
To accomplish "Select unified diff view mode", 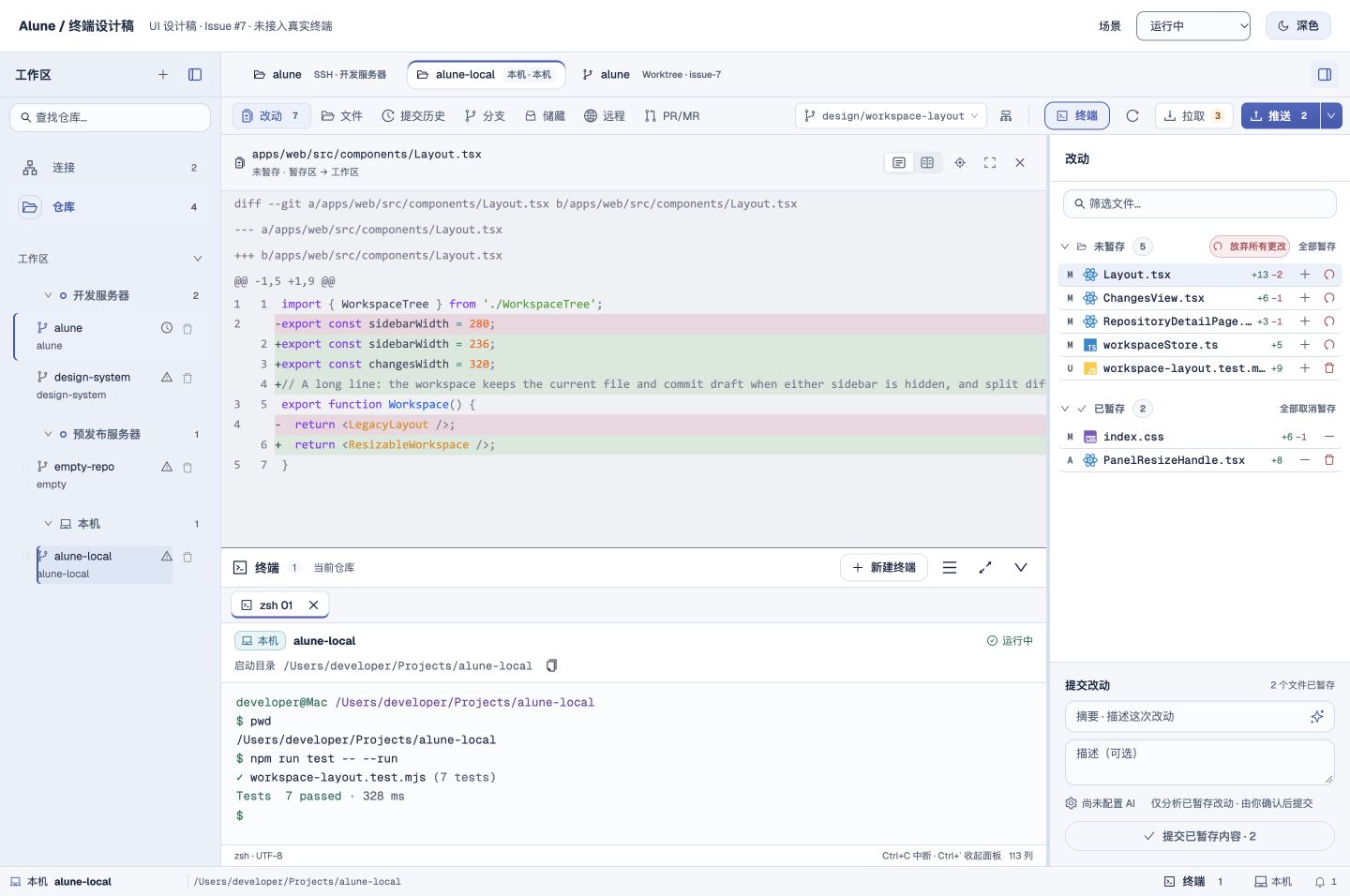I will pyautogui.click(x=899, y=163).
